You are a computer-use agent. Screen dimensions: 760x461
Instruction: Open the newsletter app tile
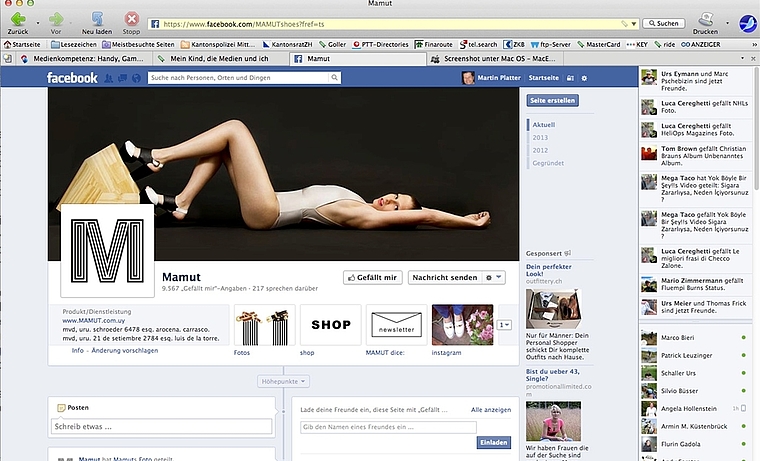[396, 325]
